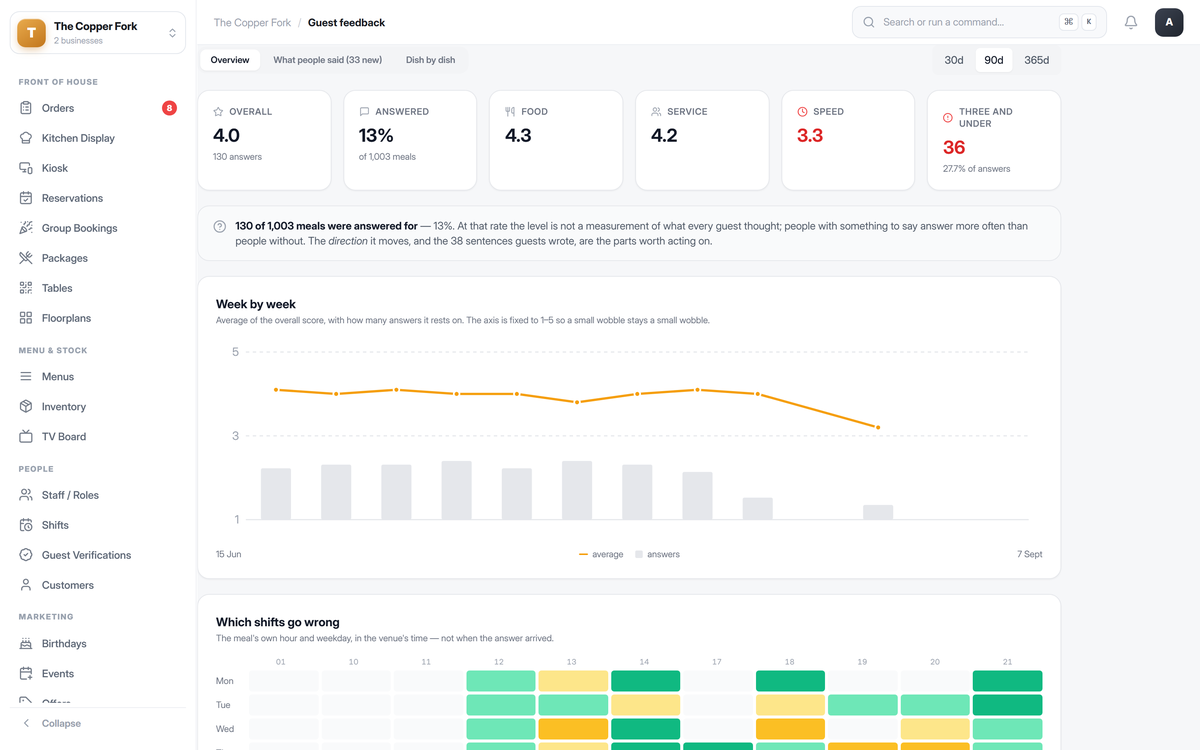
Task: Go to The Copper Fork breadcrumb
Action: [x=253, y=22]
